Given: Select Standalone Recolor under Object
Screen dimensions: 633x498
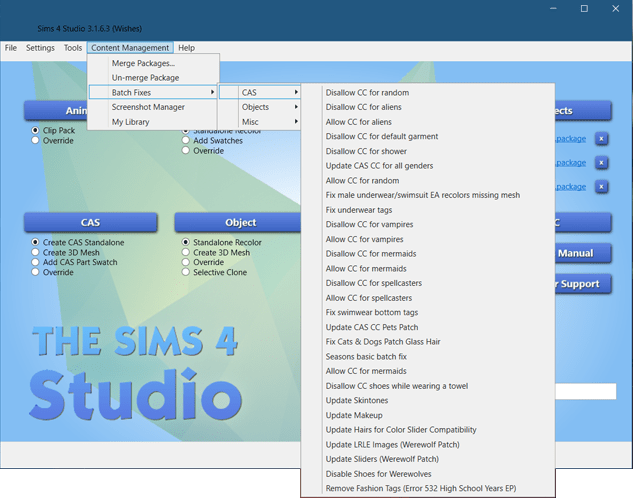Looking at the screenshot, I should click(185, 242).
